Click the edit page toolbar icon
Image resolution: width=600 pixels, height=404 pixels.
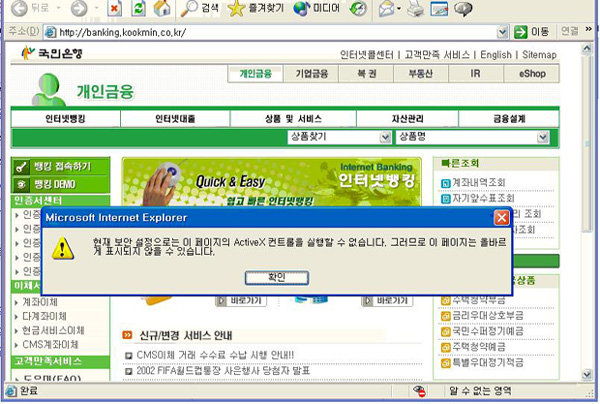439,8
